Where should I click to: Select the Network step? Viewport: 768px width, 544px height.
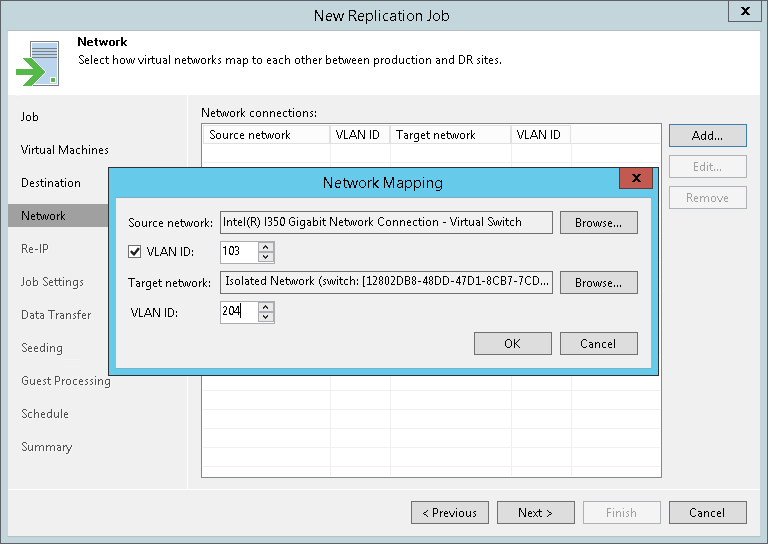click(58, 216)
